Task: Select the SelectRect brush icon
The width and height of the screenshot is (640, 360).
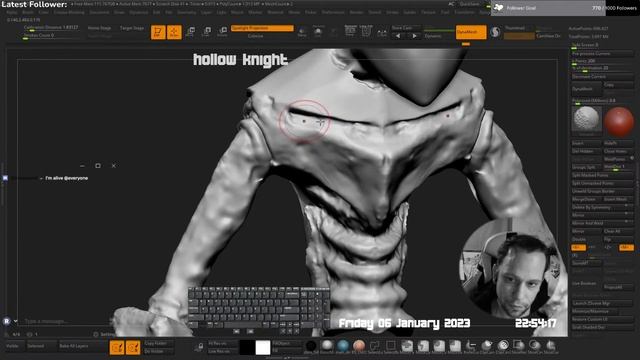Action: click(x=391, y=346)
